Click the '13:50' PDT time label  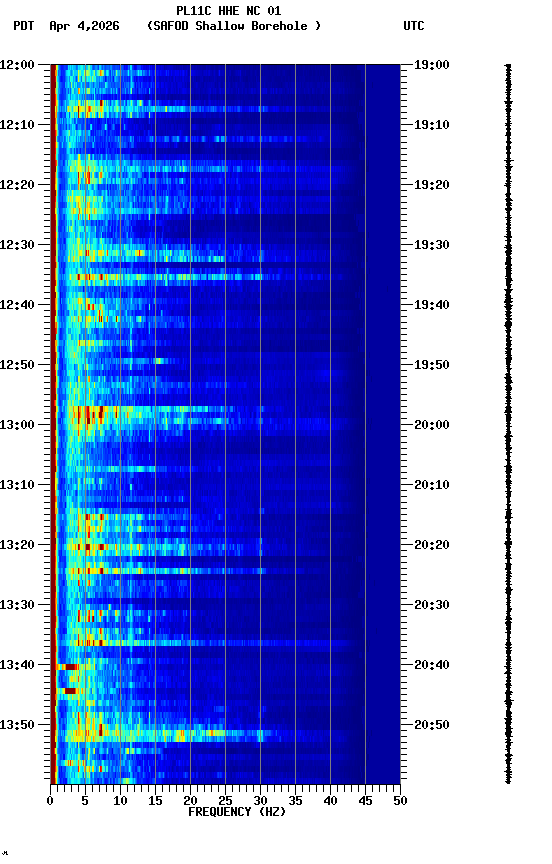17,726
